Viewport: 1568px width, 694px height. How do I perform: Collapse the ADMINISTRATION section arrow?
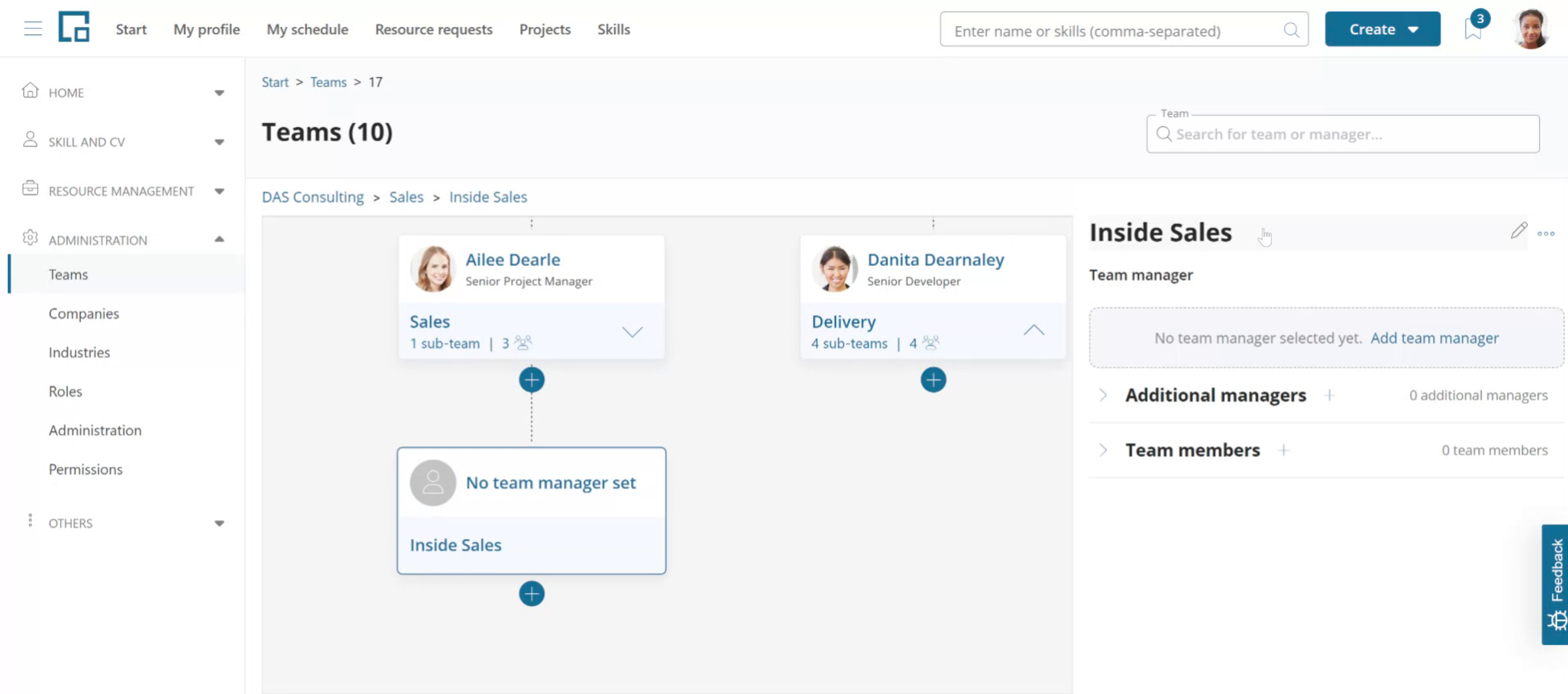tap(219, 239)
